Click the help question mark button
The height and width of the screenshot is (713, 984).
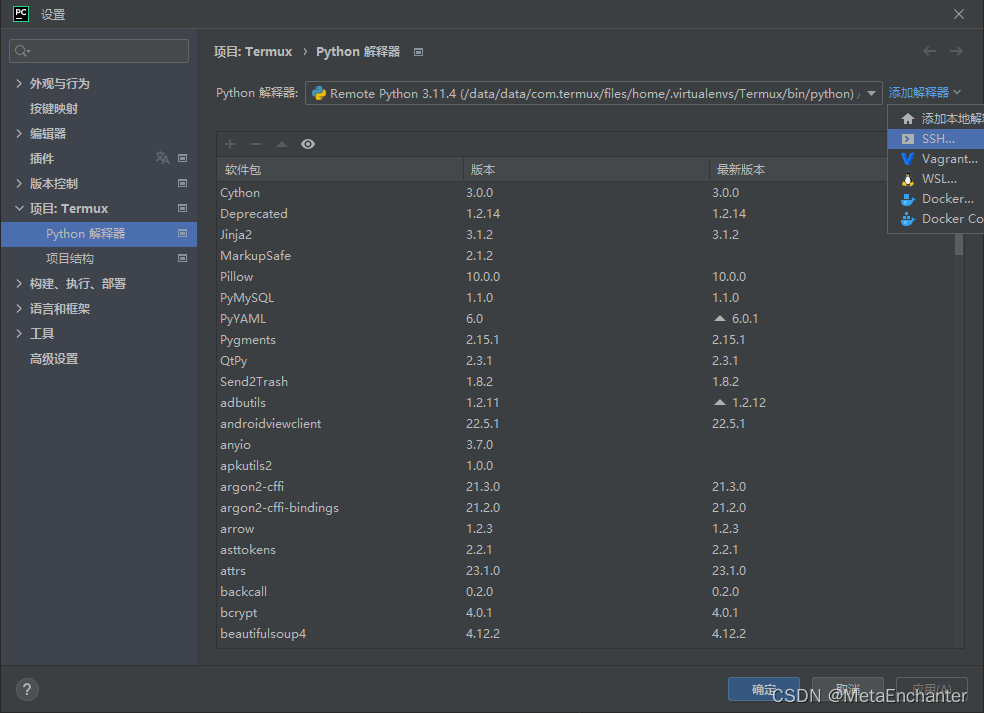pos(27,690)
